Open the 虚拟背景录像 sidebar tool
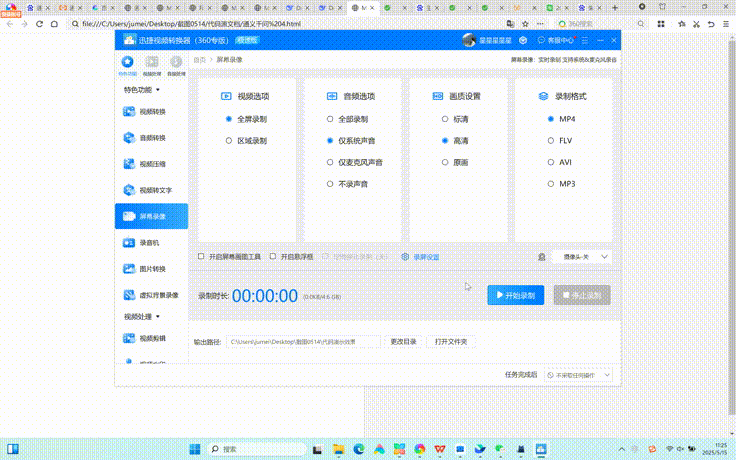736x460 pixels. (x=151, y=295)
